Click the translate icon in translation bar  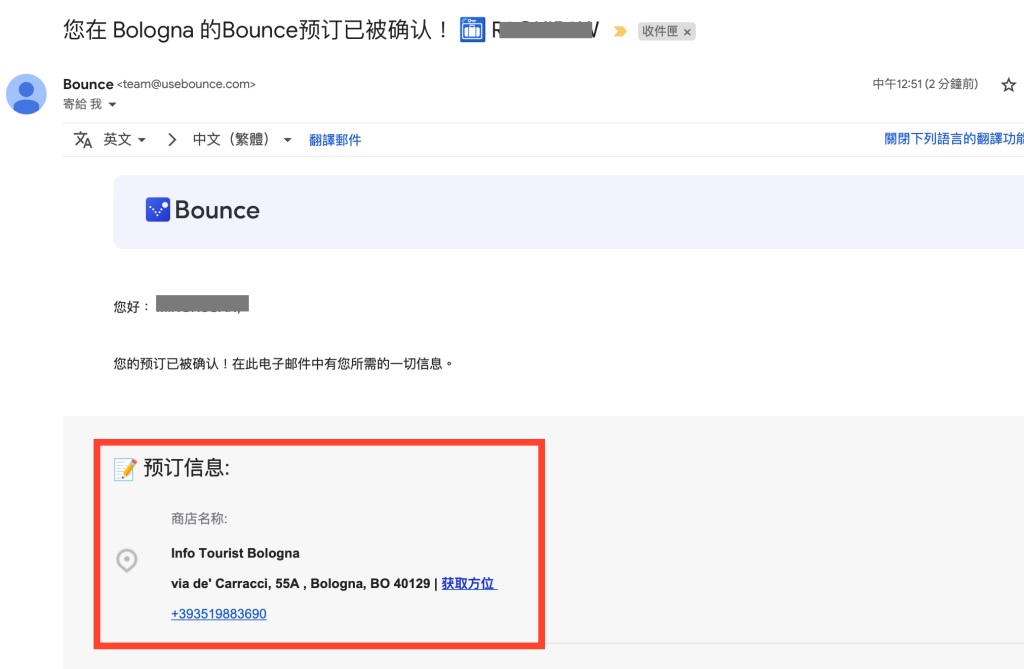[83, 139]
